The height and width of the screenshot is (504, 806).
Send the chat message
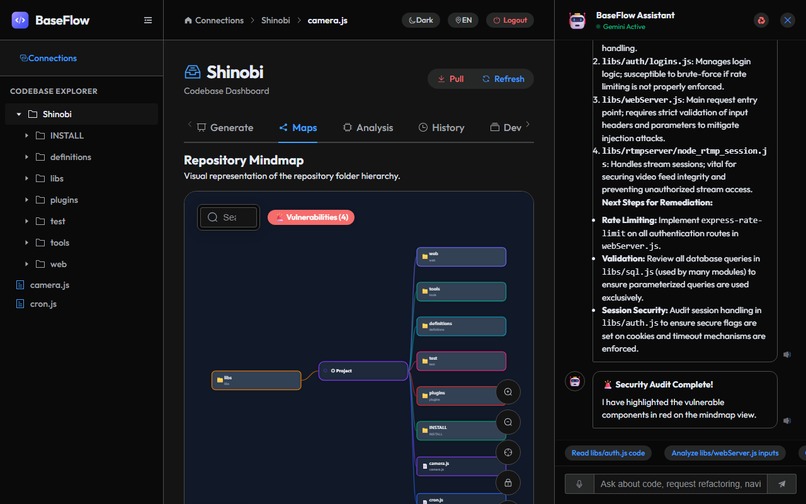click(x=782, y=484)
